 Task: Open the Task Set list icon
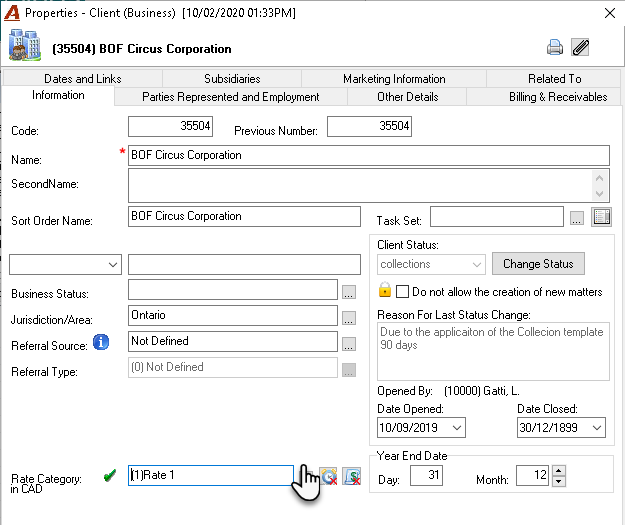click(x=601, y=217)
